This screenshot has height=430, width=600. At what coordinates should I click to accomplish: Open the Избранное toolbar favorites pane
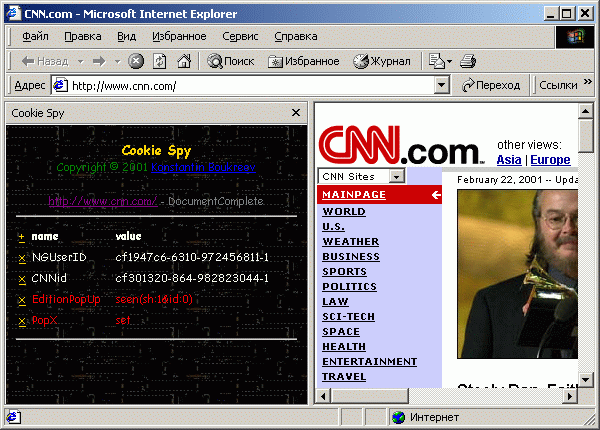coord(303,61)
